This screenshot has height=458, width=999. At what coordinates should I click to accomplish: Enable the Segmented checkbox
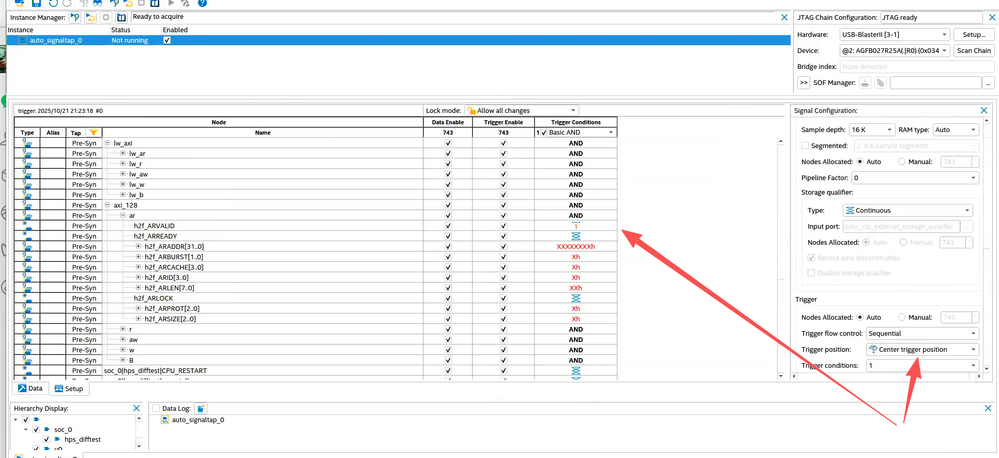point(805,145)
